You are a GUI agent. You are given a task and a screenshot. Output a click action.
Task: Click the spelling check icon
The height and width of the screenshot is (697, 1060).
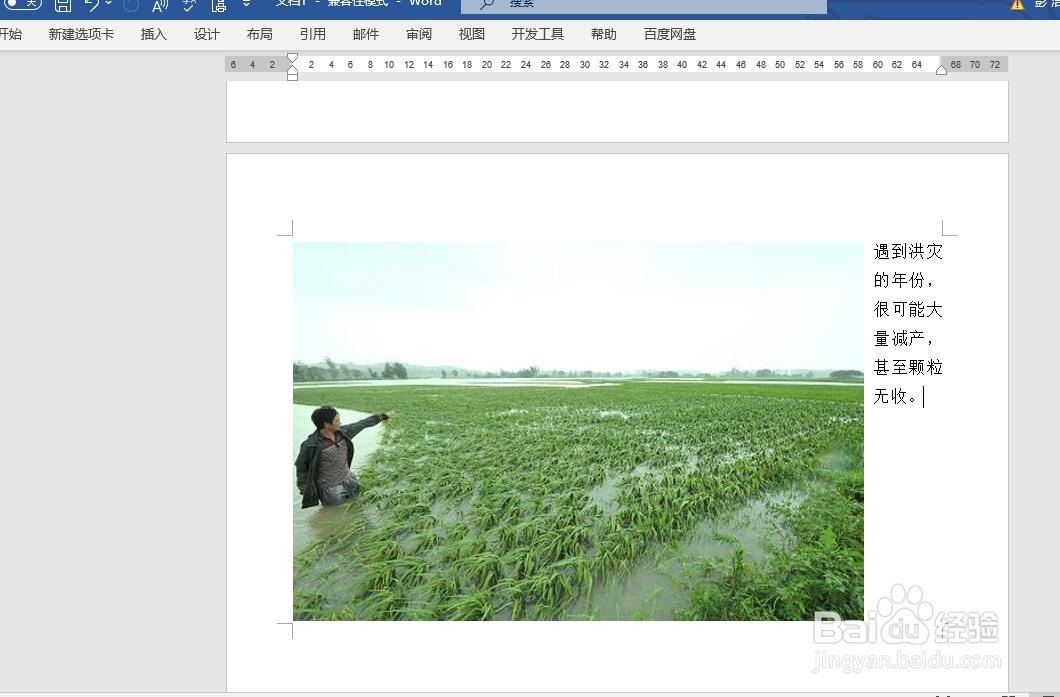tap(189, 5)
